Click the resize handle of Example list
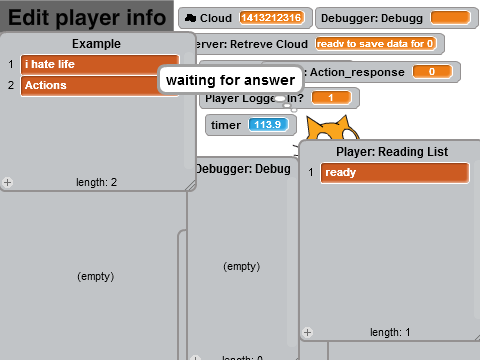 coord(191,186)
